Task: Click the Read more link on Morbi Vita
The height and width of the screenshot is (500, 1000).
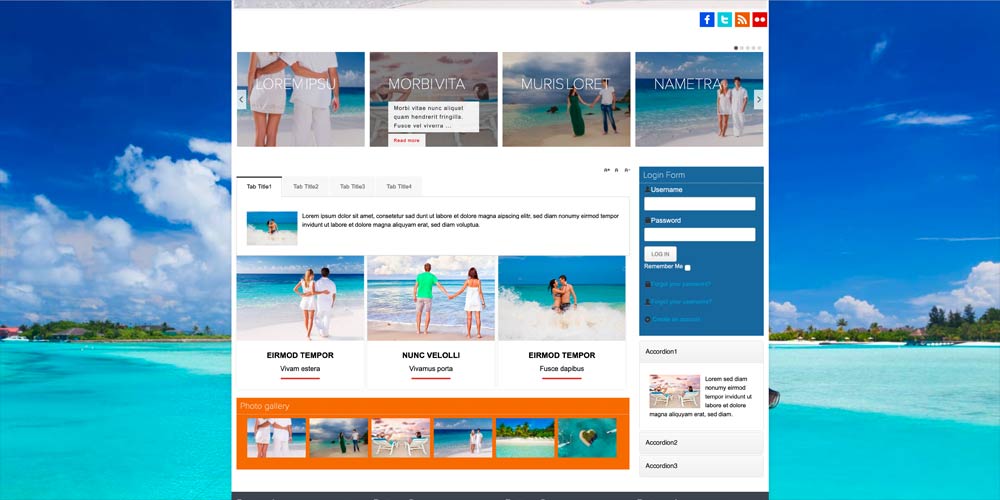Action: tap(406, 141)
